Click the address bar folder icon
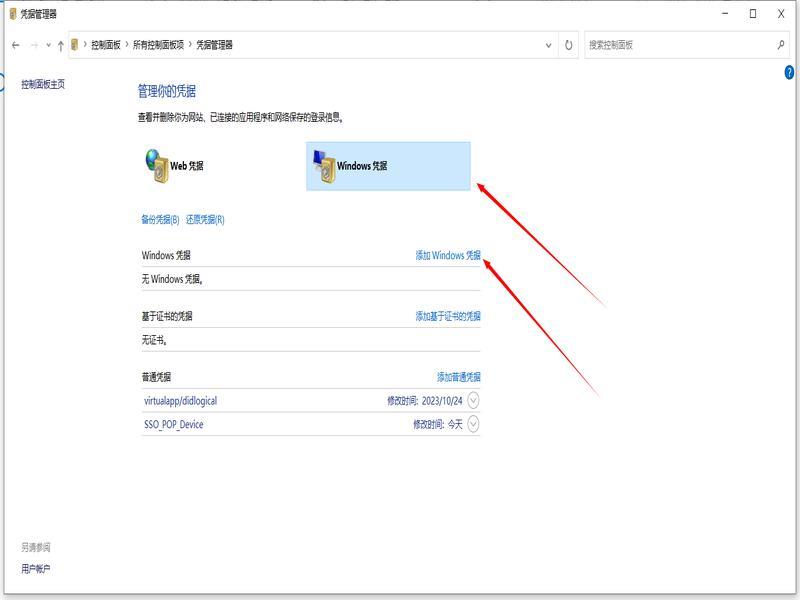Image resolution: width=800 pixels, height=600 pixels. [x=75, y=45]
